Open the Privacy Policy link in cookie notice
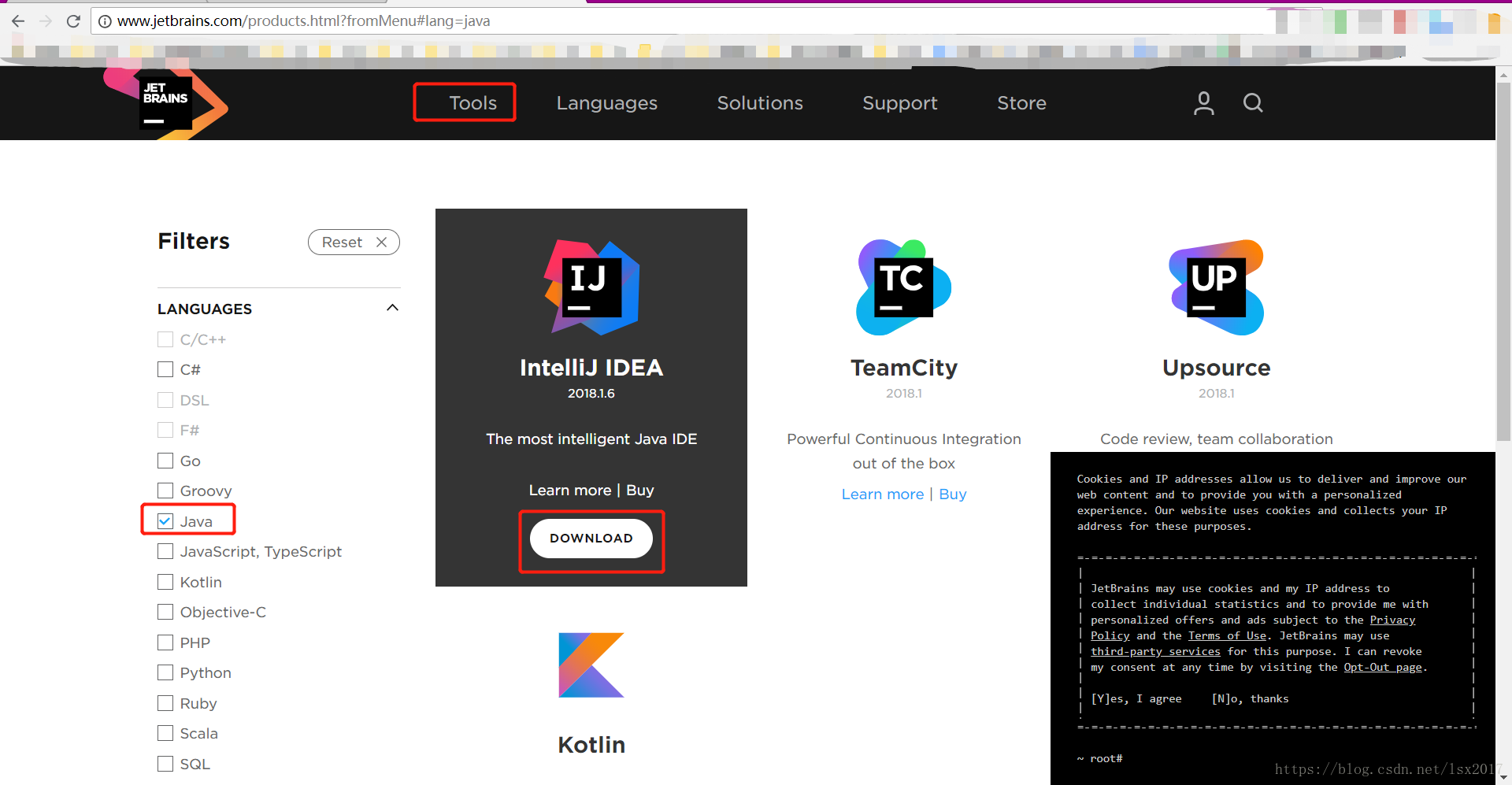The image size is (1512, 785). (1392, 620)
